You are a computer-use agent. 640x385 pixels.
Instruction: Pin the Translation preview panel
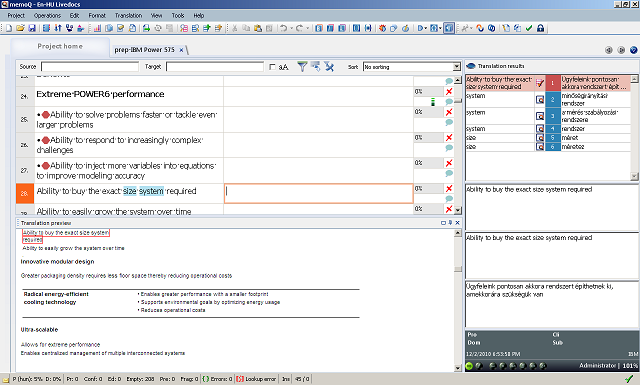pos(450,223)
